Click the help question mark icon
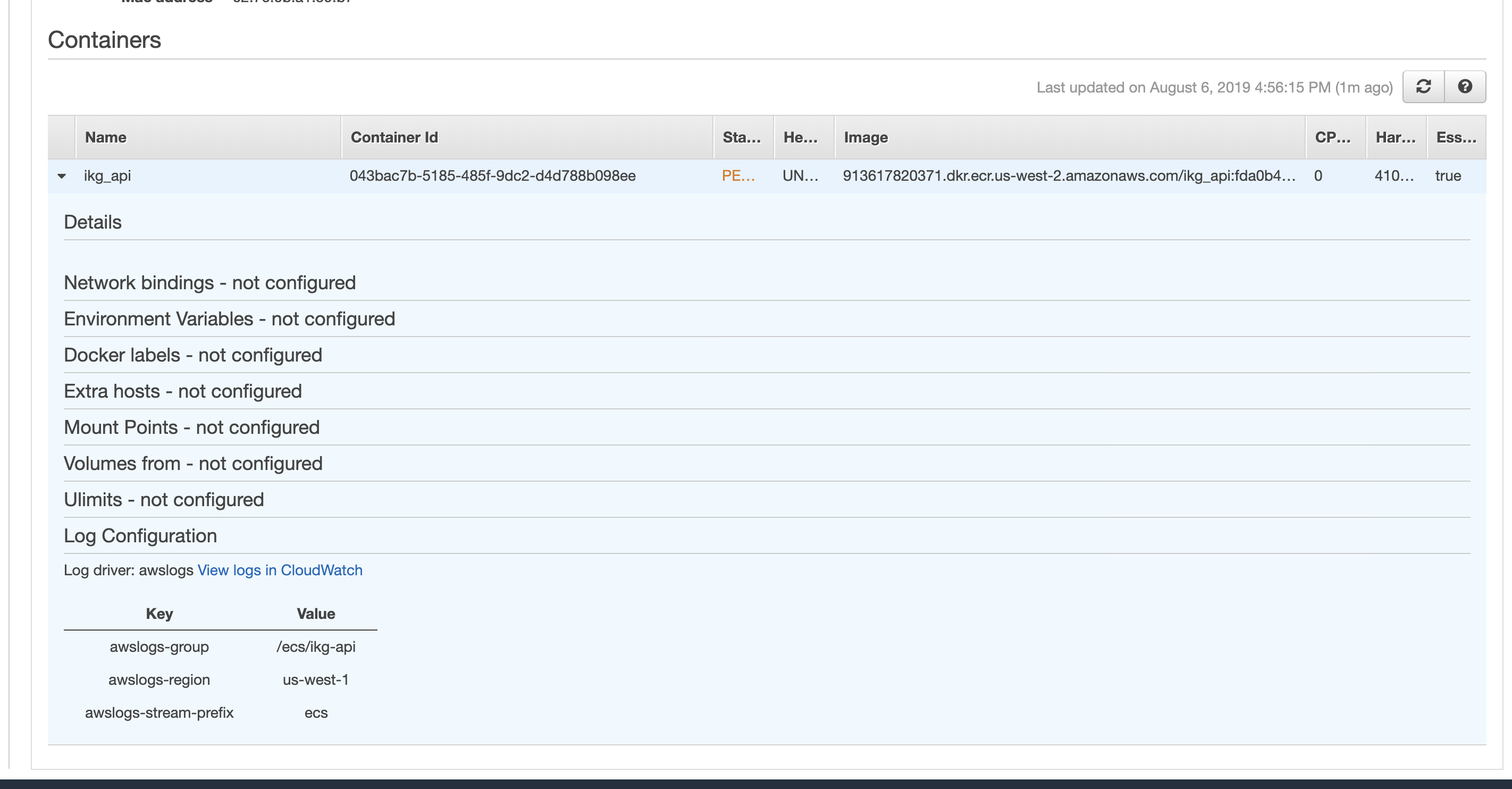Viewport: 1512px width, 789px height. [x=1465, y=87]
